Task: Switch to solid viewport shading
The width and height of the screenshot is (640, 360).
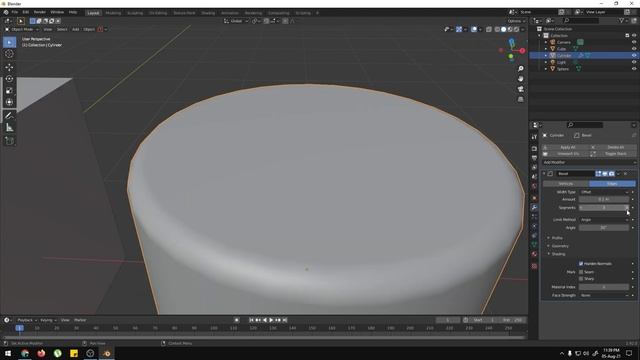Action: coord(503,29)
